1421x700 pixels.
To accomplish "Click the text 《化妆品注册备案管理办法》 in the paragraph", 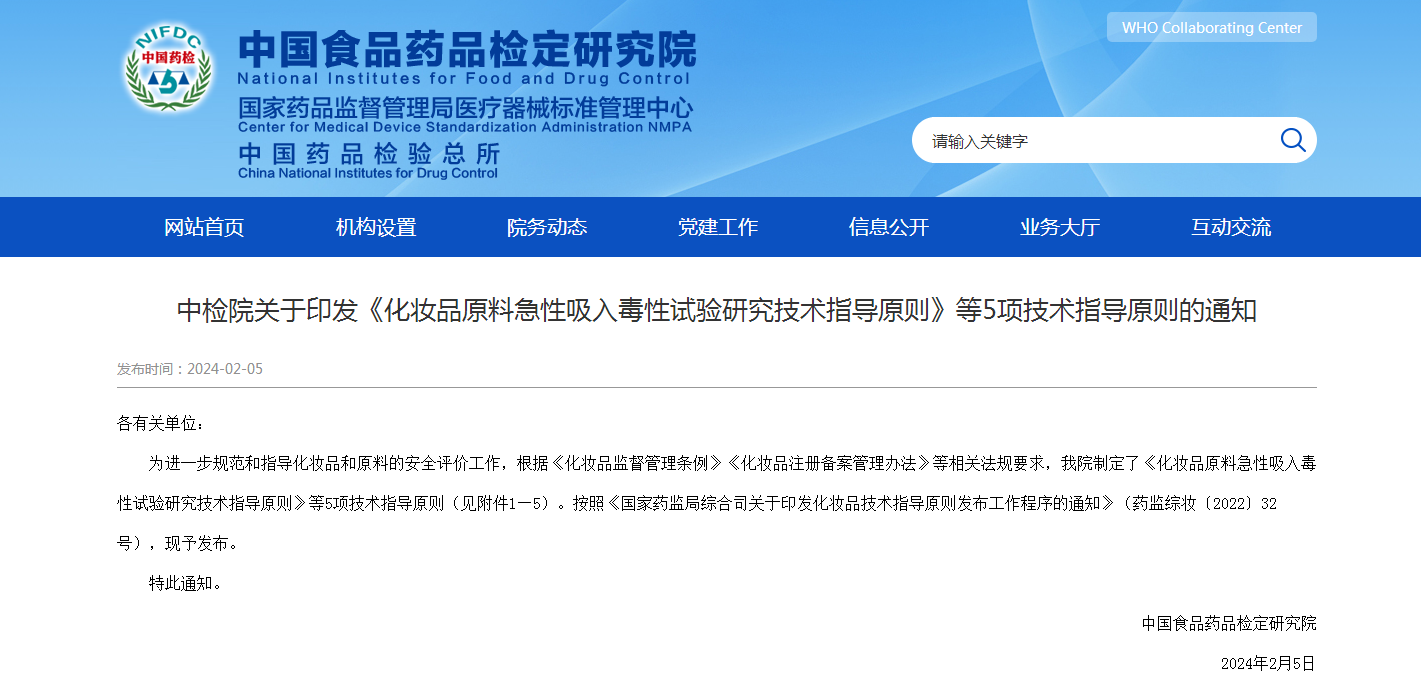I will point(829,464).
